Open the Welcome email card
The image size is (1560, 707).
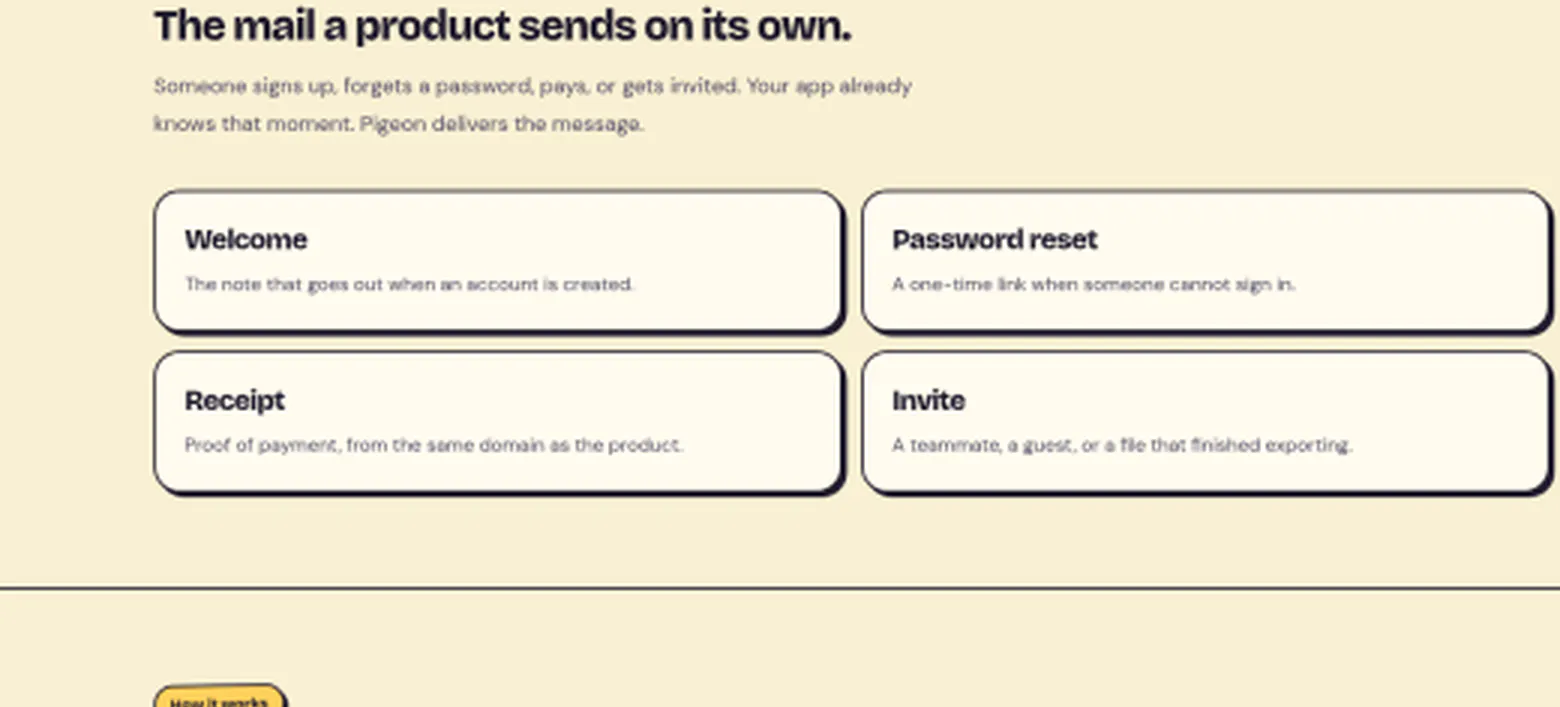point(498,261)
